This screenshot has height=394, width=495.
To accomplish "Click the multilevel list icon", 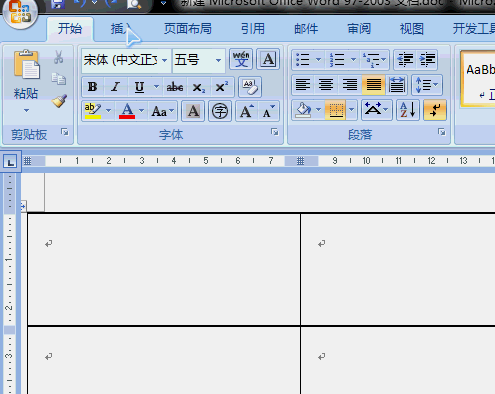I will click(371, 60).
